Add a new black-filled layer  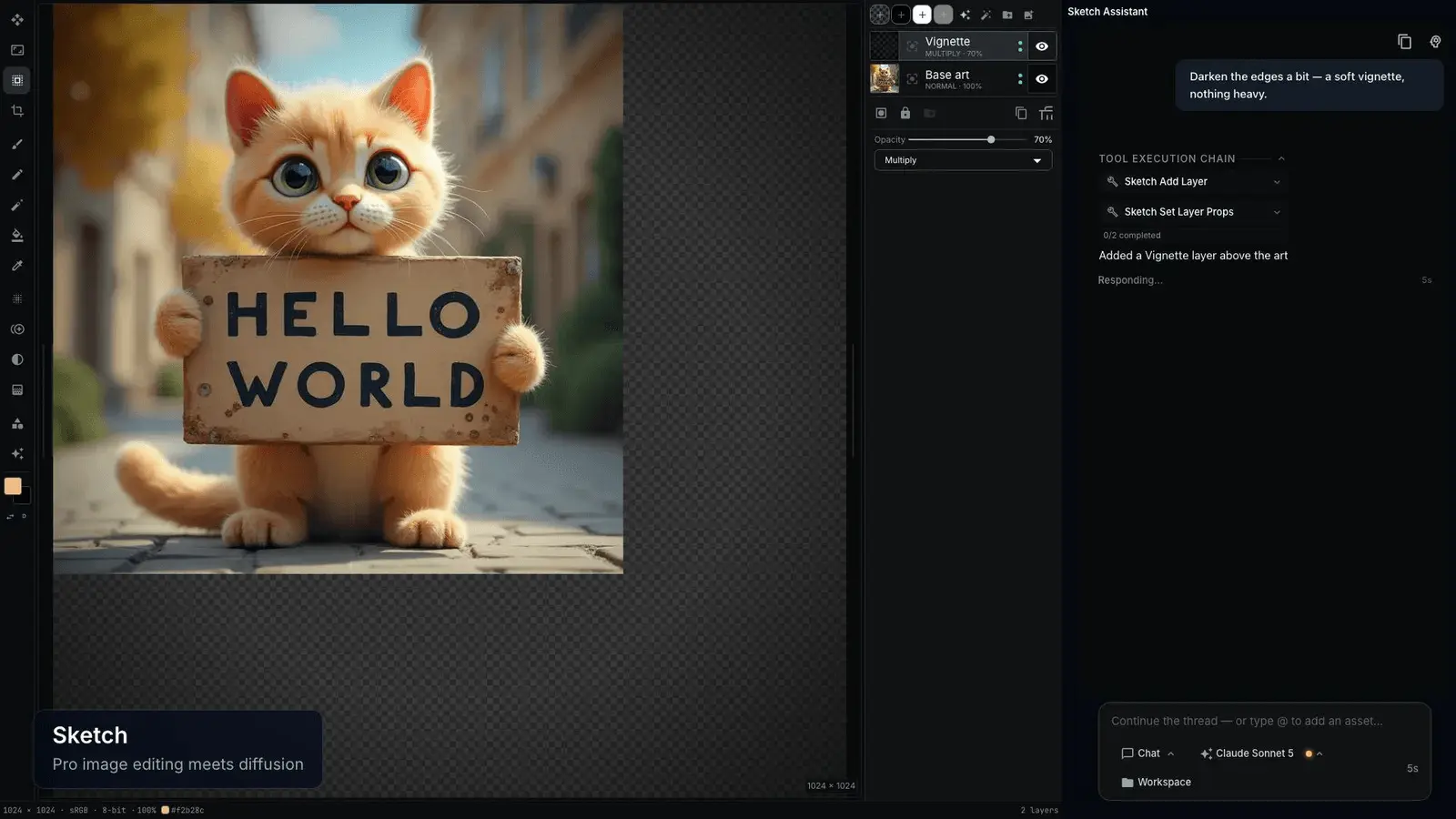pos(901,15)
